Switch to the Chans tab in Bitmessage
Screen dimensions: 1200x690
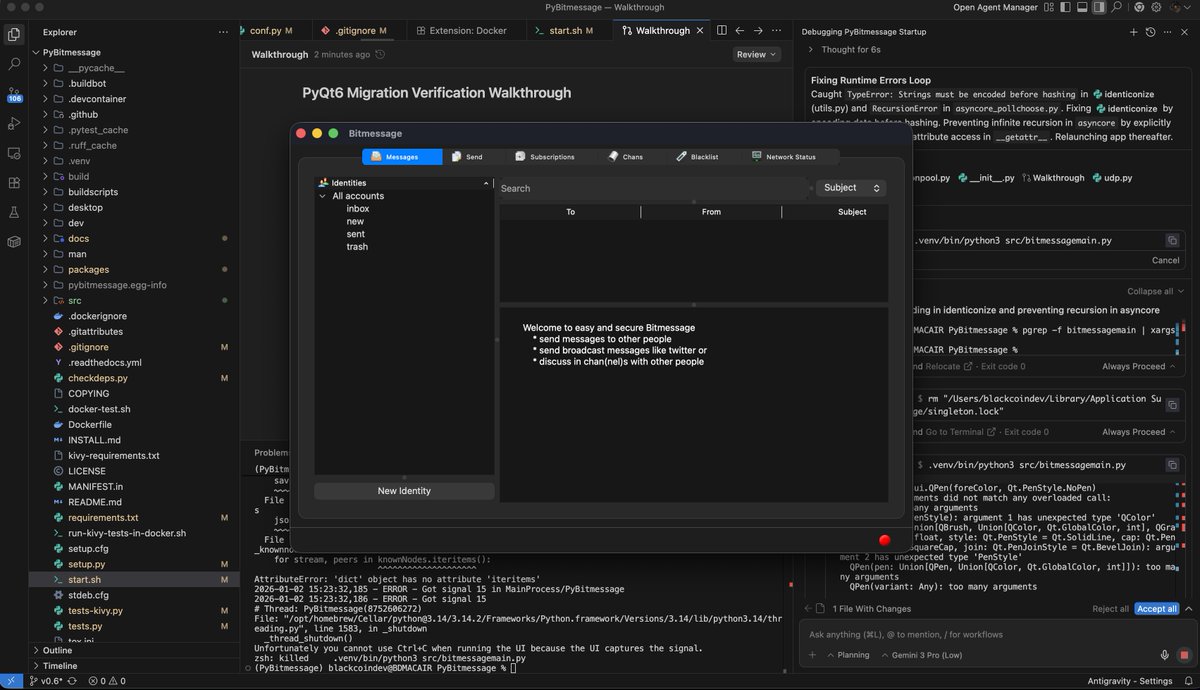click(x=626, y=157)
